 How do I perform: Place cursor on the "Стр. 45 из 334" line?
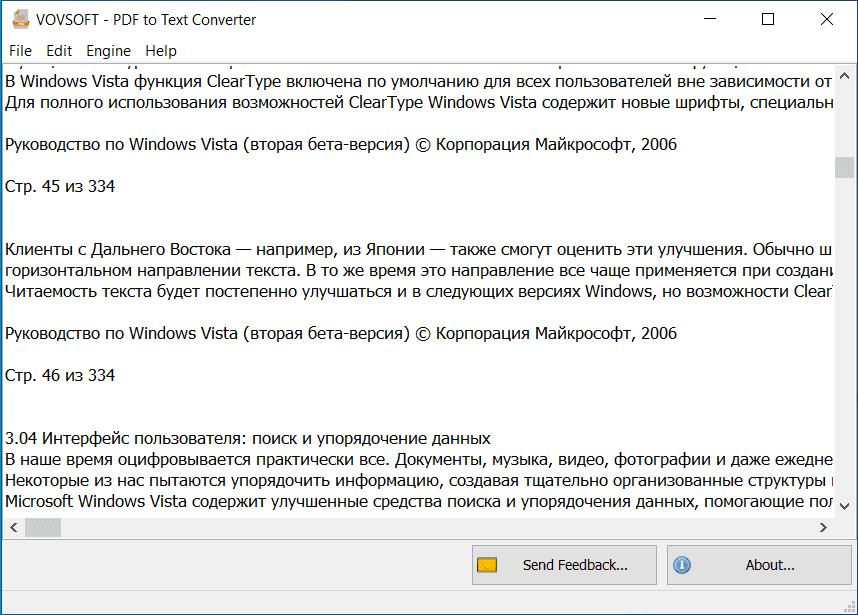coord(60,186)
